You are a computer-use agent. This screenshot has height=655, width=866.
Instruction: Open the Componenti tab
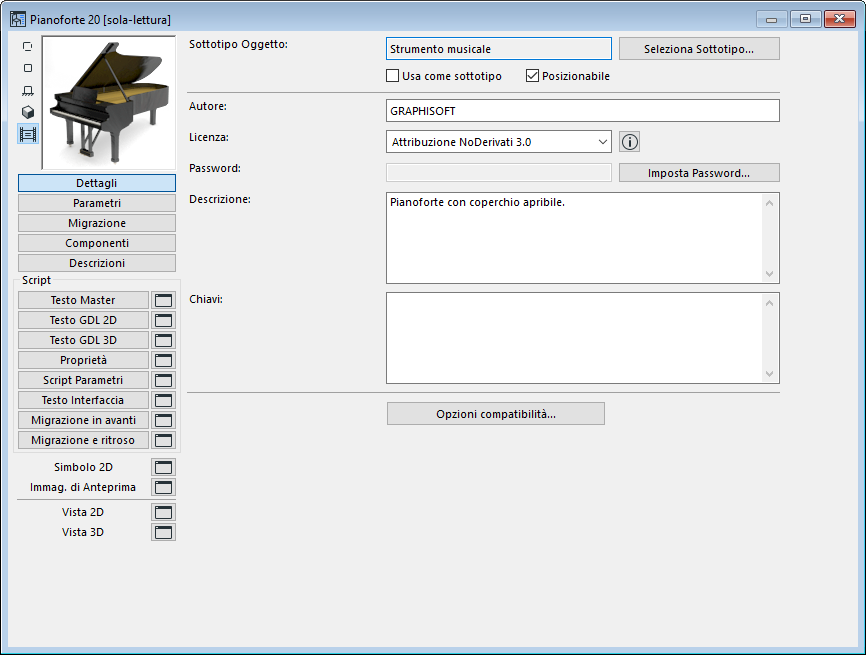97,243
